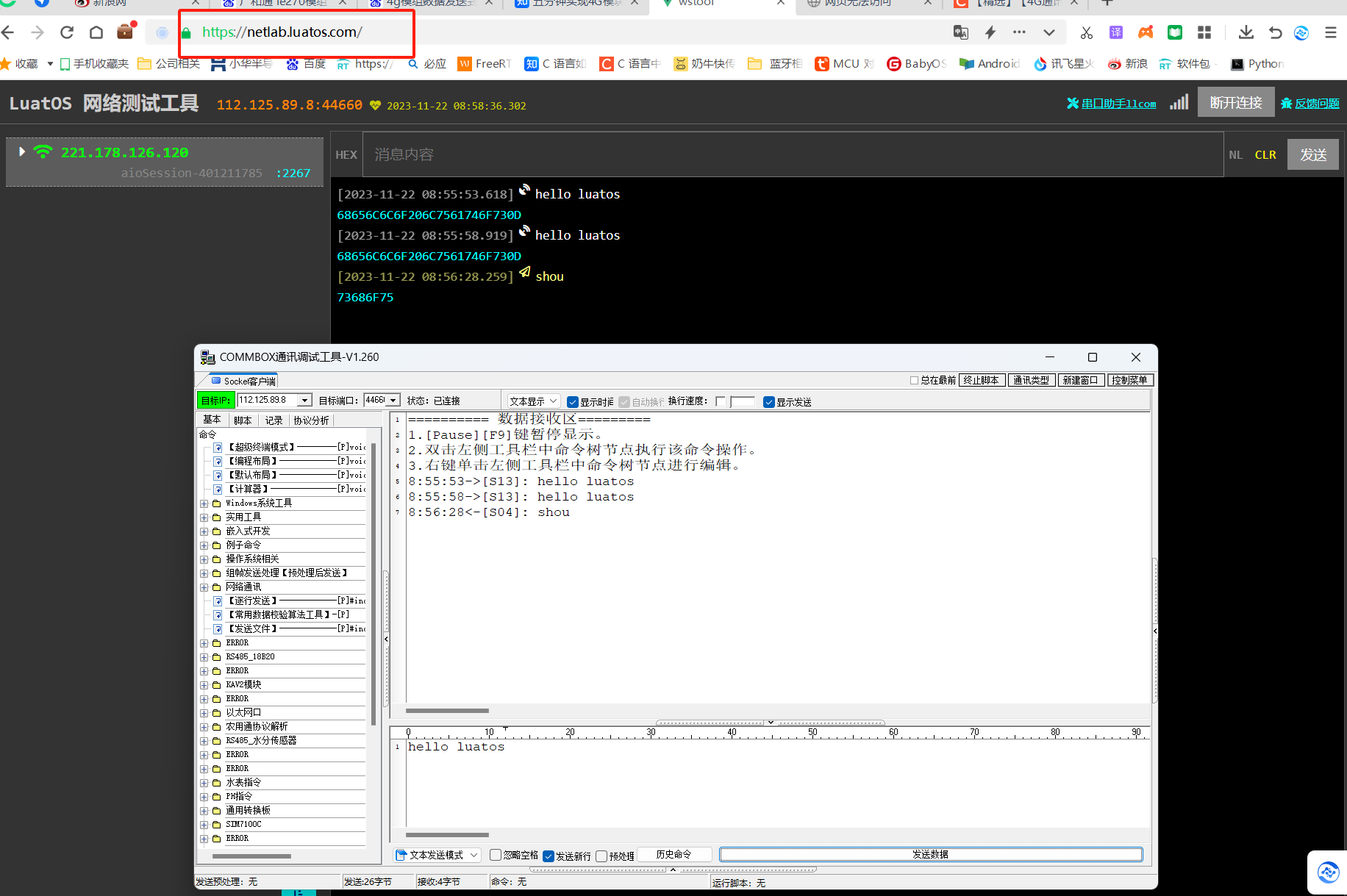This screenshot has width=1347, height=896.
Task: Expand the 221.178.126.120 client entry triangle
Action: pyautogui.click(x=22, y=151)
